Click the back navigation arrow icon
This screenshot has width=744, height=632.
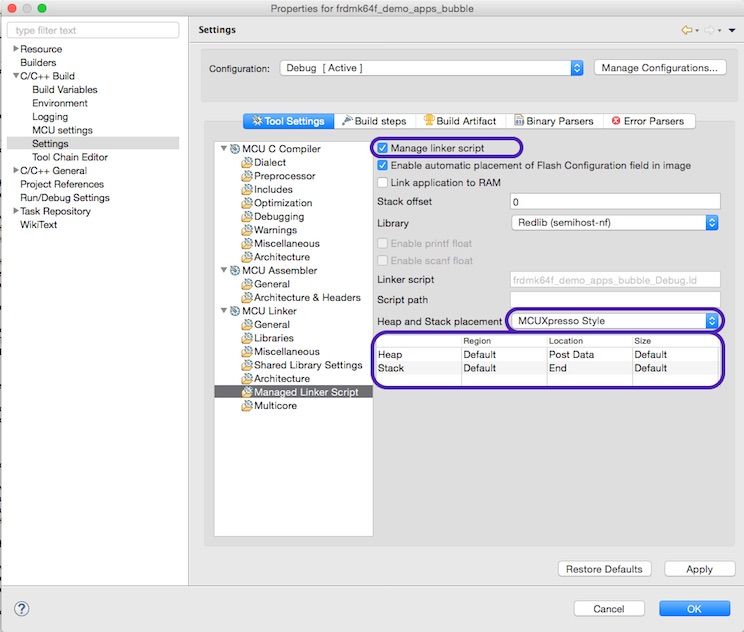point(687,30)
